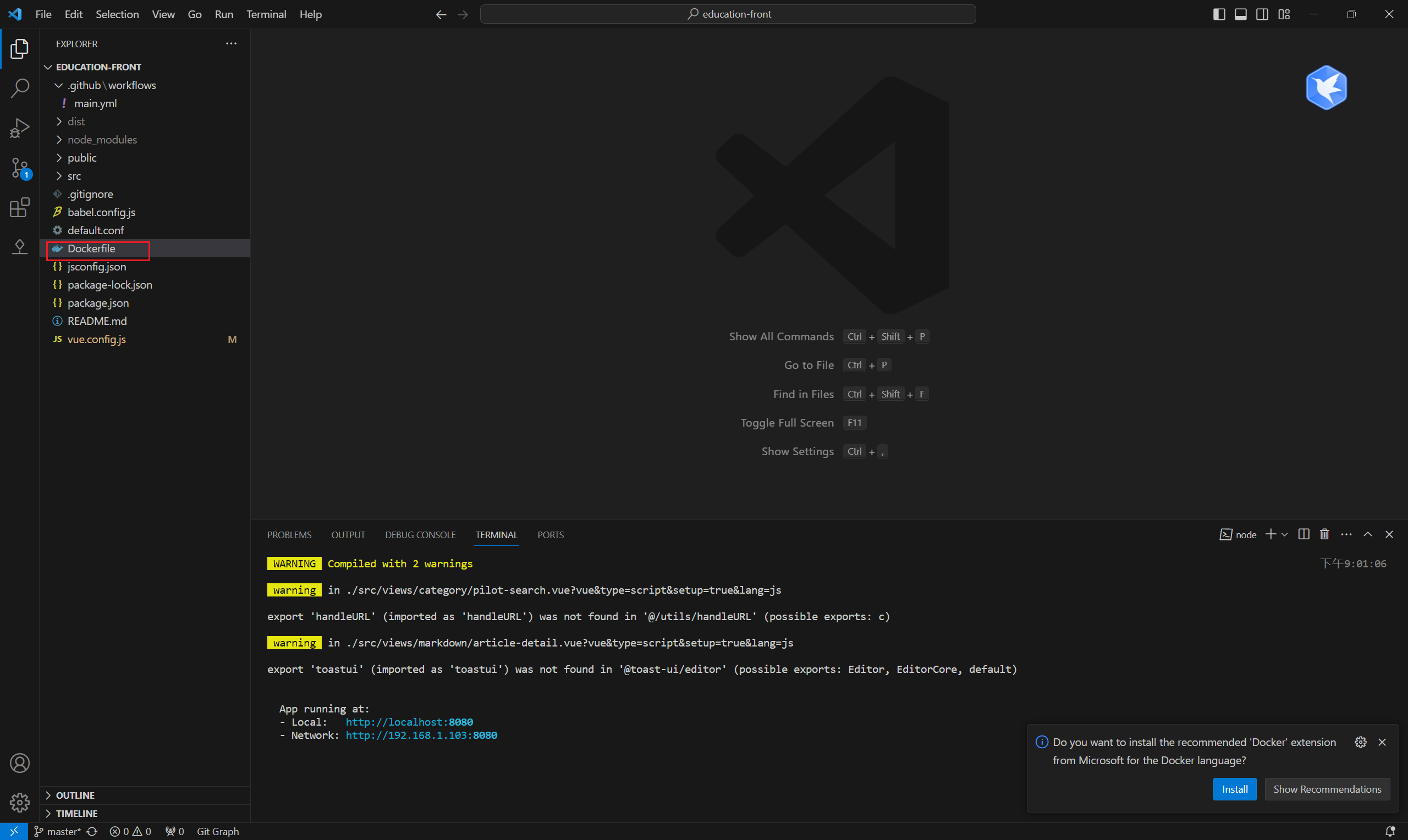Image resolution: width=1408 pixels, height=840 pixels.
Task: Switch to the PROBLEMS tab
Action: [289, 534]
